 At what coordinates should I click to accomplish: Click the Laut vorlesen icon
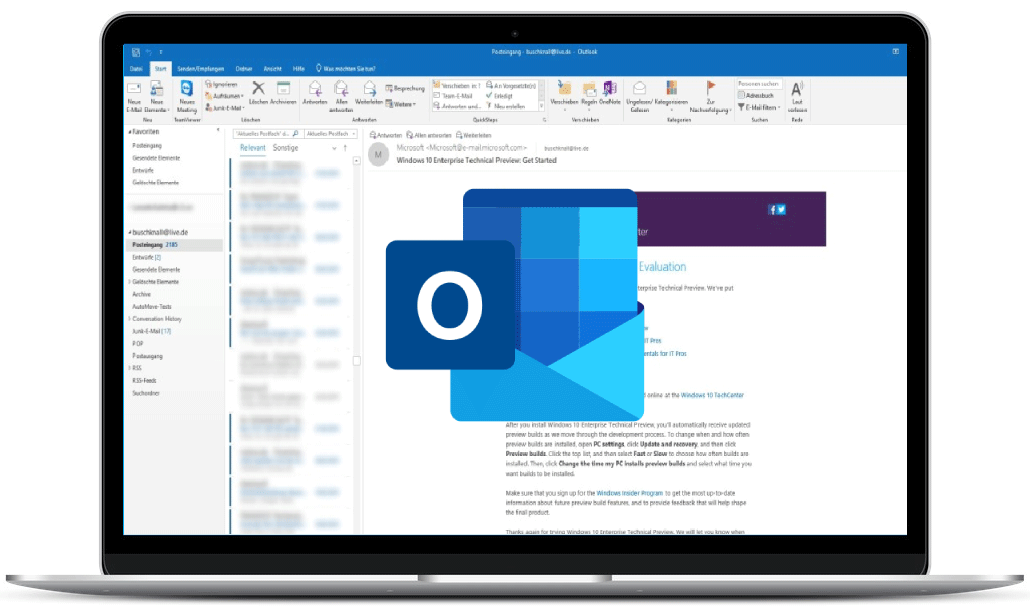(797, 89)
